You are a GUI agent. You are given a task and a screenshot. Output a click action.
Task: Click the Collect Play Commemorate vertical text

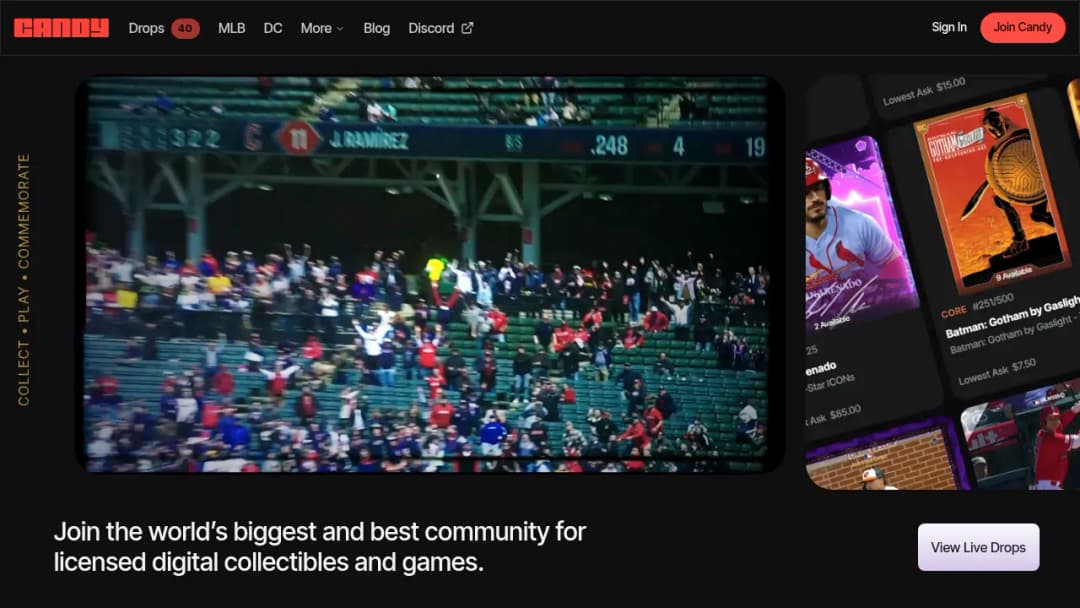(24, 280)
